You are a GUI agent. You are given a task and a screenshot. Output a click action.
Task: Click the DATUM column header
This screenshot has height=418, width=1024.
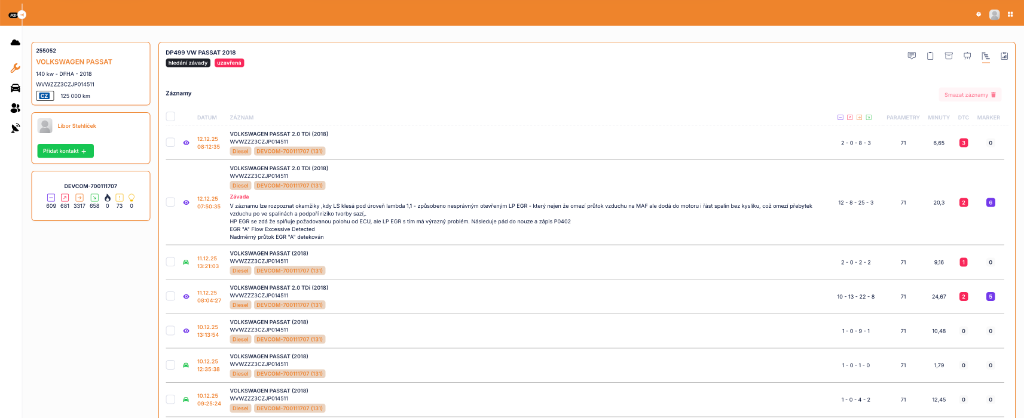(206, 117)
